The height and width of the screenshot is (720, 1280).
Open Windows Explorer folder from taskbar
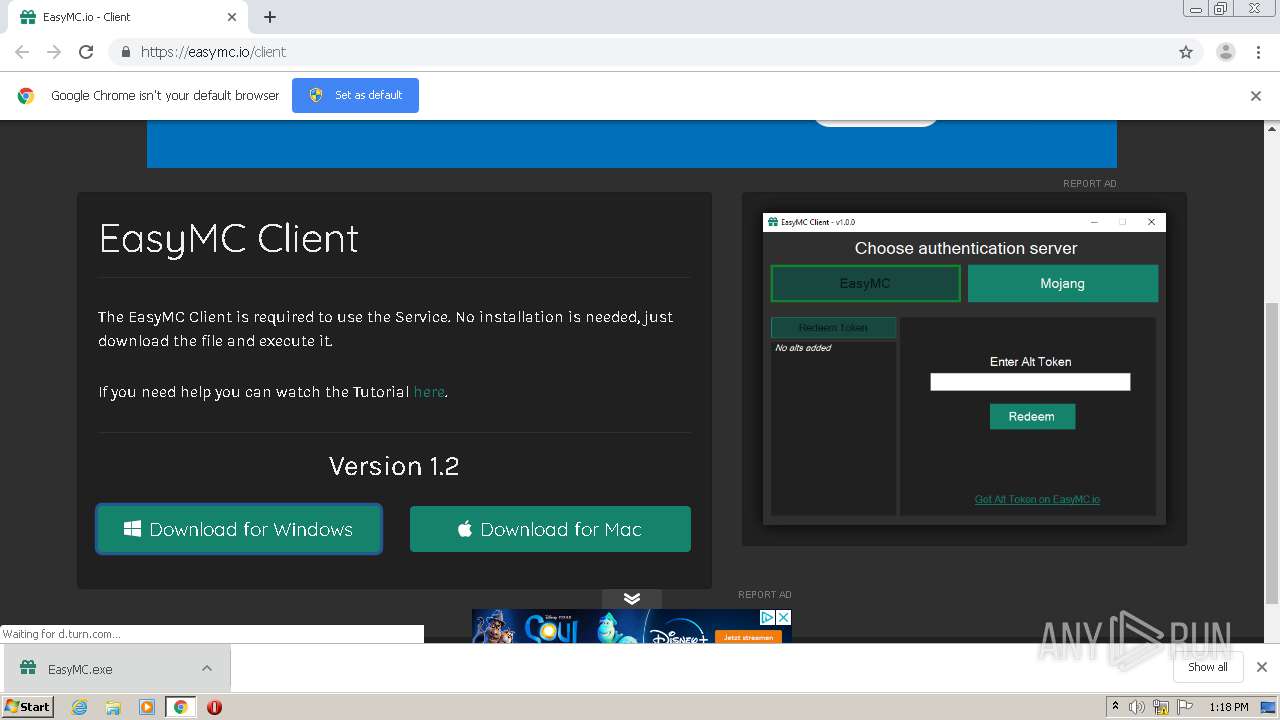[x=113, y=707]
